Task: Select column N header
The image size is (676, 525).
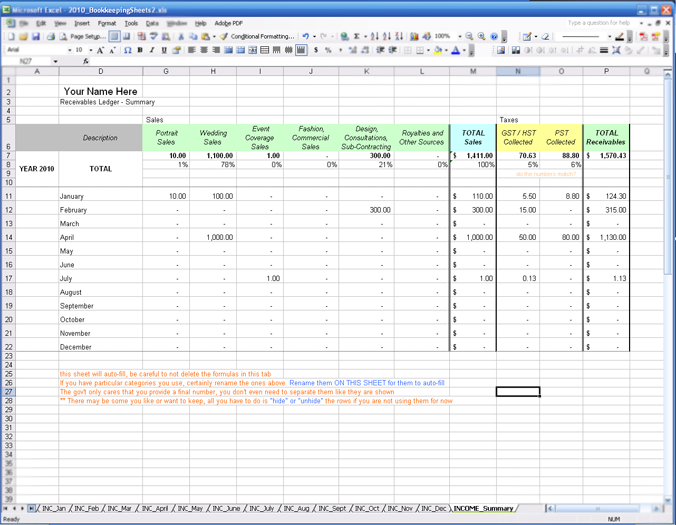Action: pyautogui.click(x=518, y=72)
